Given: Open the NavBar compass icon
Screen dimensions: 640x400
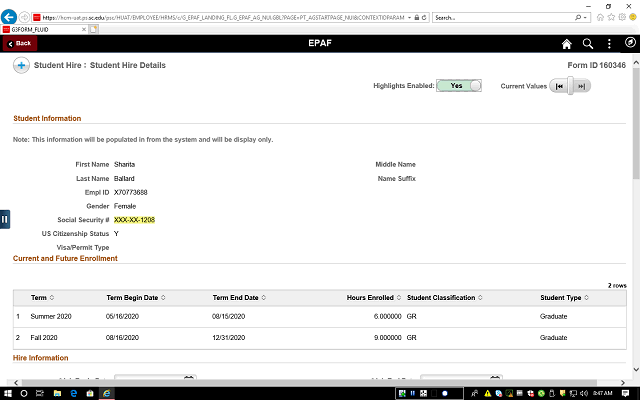Looking at the screenshot, I should [630, 42].
